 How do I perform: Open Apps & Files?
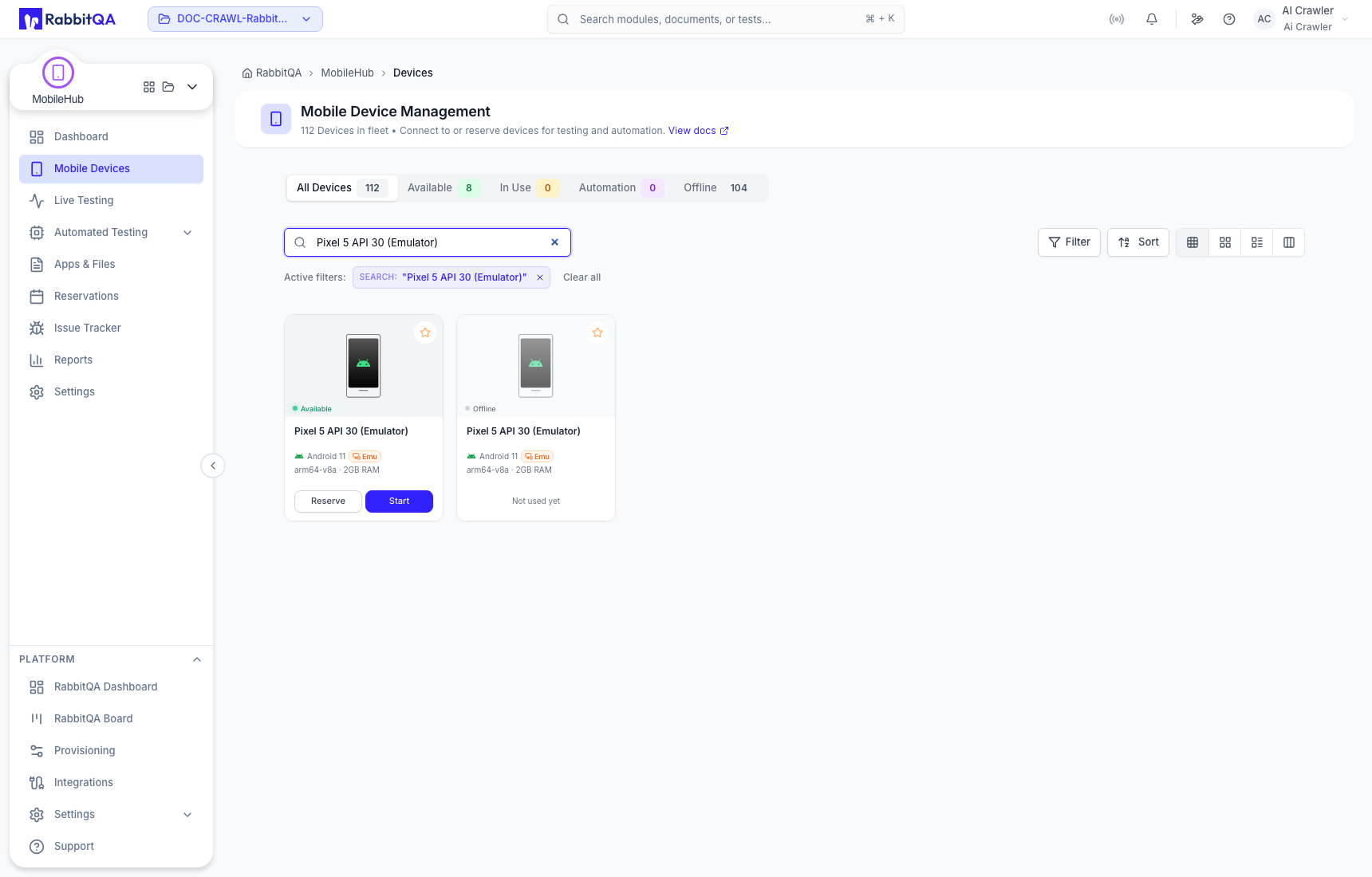[x=111, y=264]
